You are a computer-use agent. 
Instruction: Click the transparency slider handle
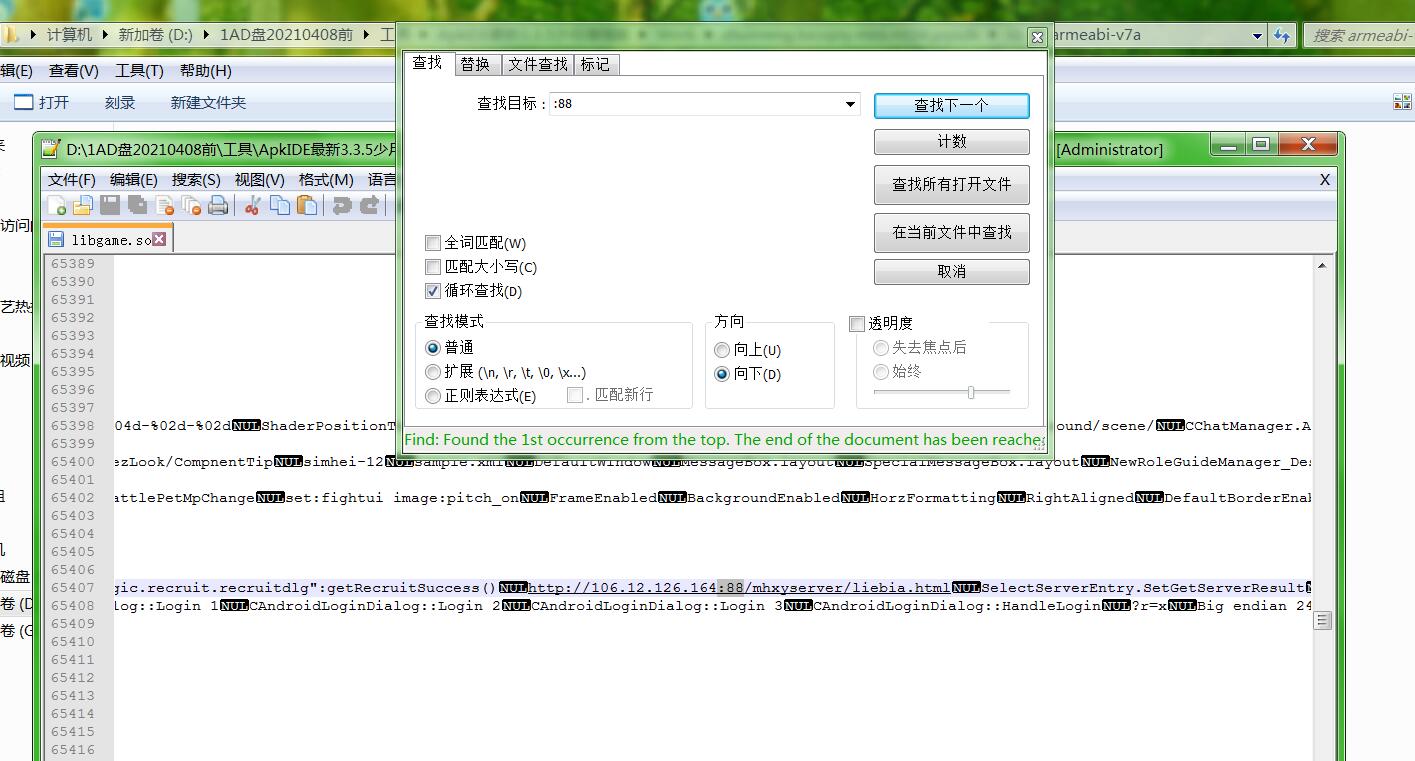tap(970, 393)
